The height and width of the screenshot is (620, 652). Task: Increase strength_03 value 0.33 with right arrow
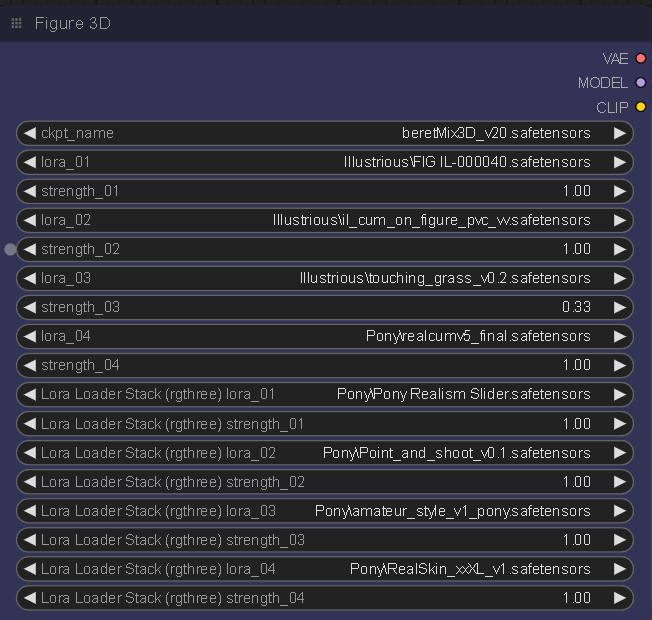pos(620,307)
